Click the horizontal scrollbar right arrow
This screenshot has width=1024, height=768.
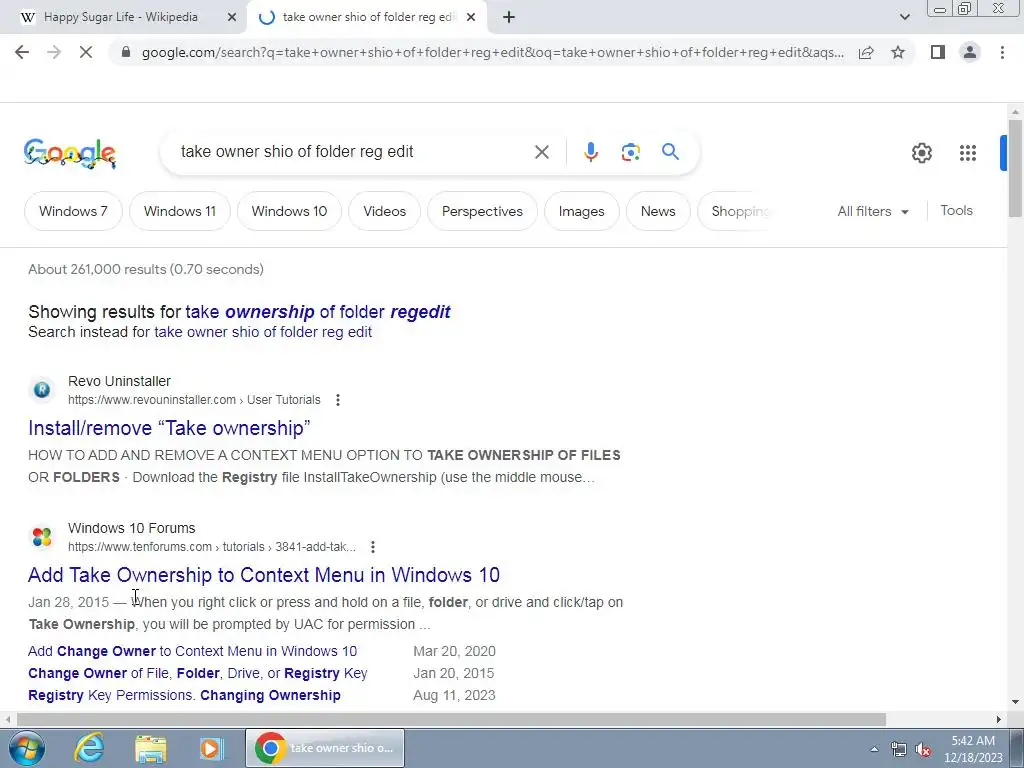[x=999, y=720]
